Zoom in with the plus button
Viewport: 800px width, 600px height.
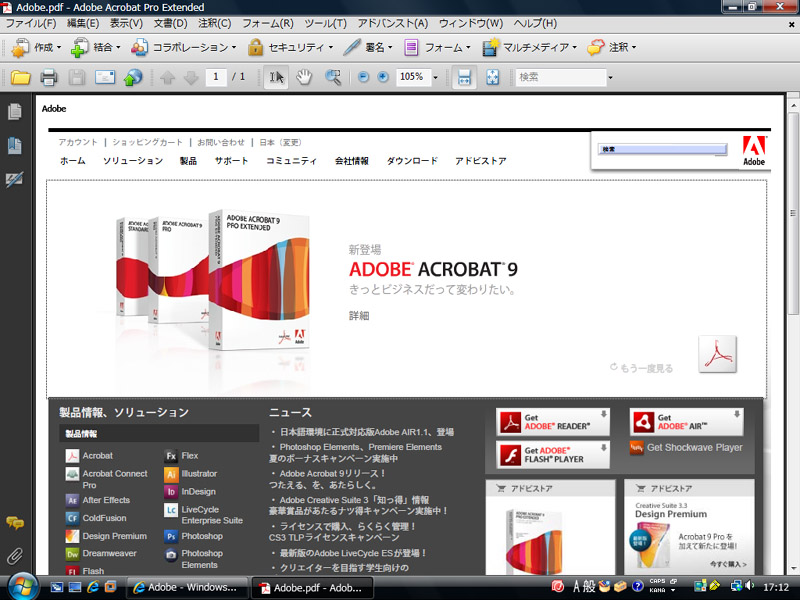pyautogui.click(x=383, y=77)
